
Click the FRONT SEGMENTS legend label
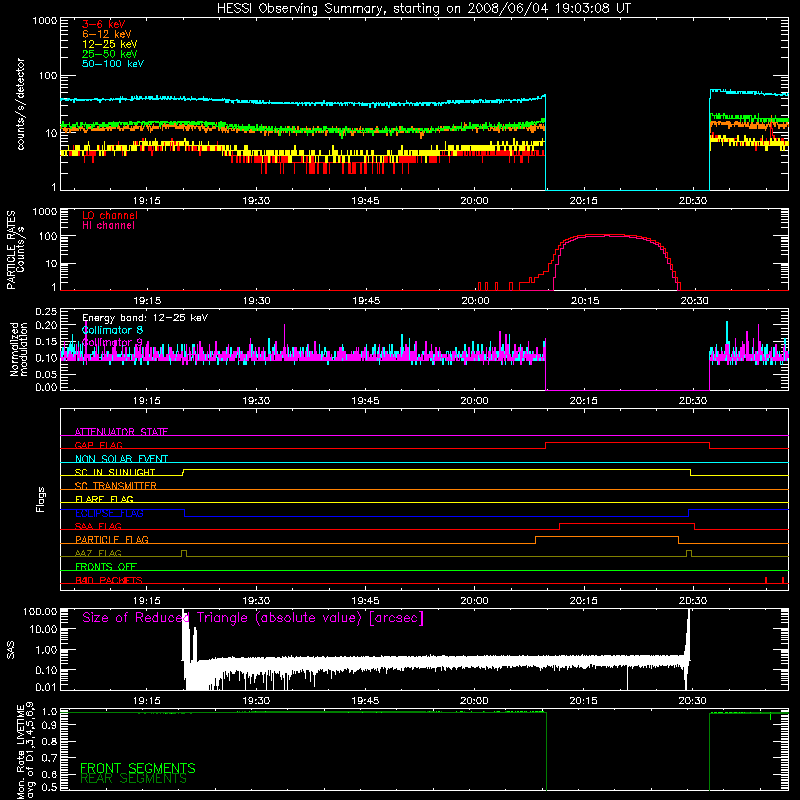[x=138, y=768]
